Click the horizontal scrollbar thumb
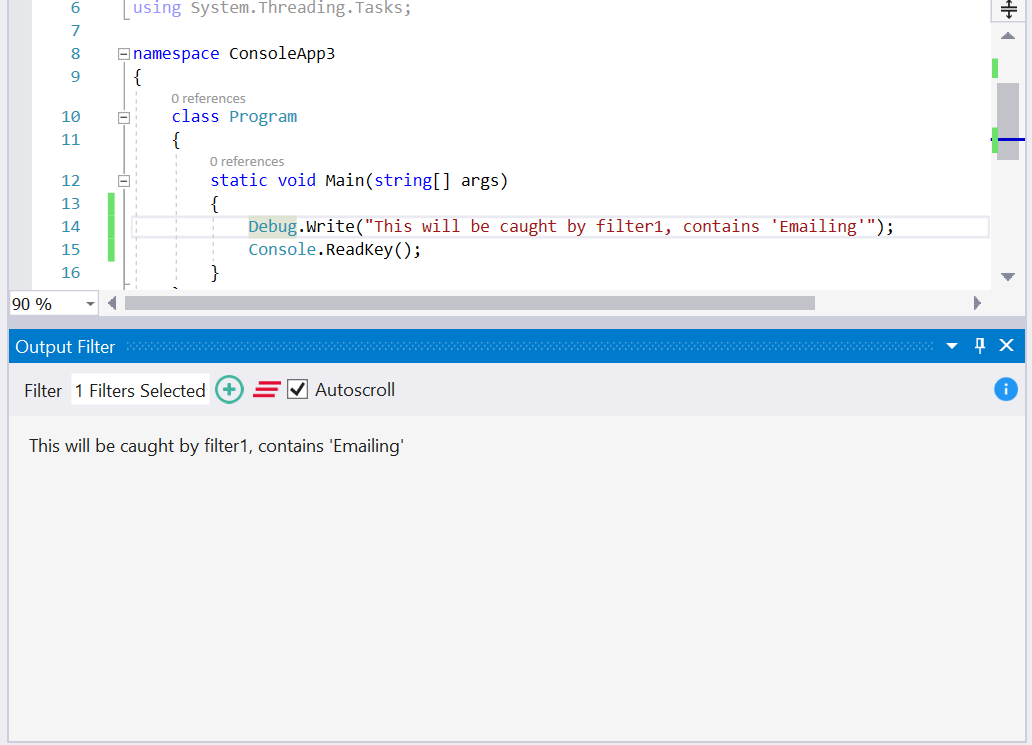 (x=469, y=303)
